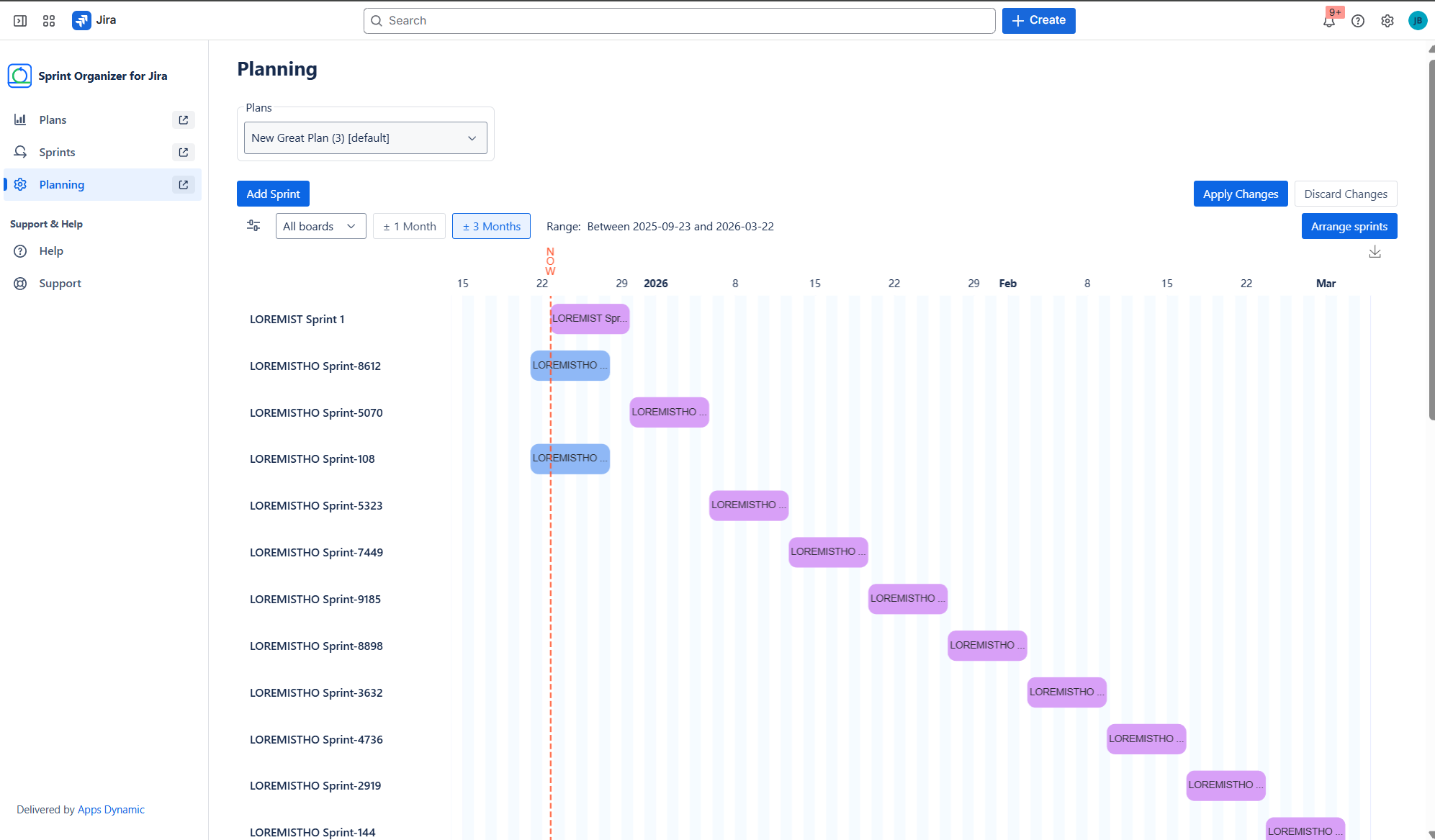
Task: Expand the Plans dropdown New Great Plan
Action: click(365, 138)
